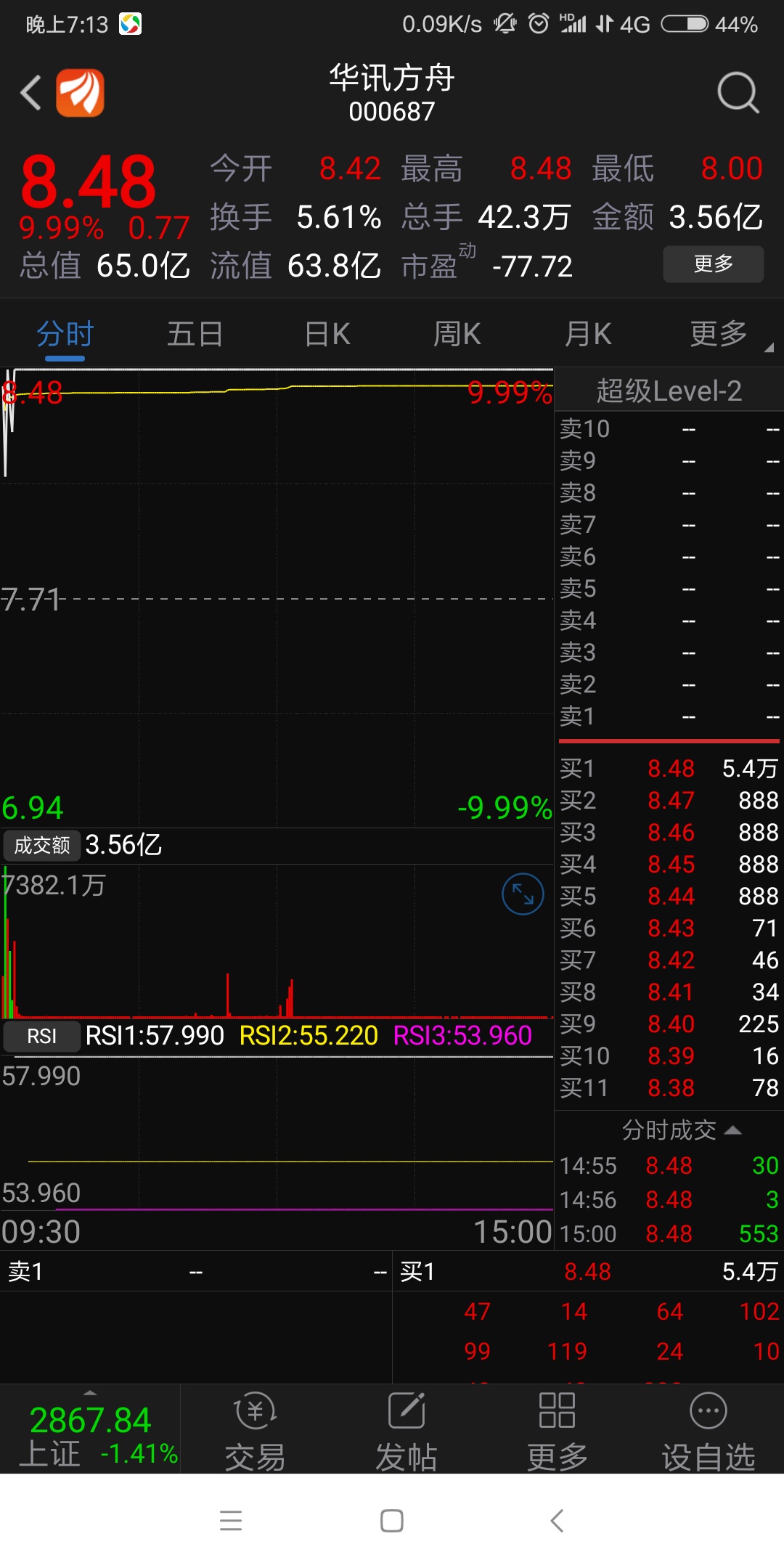Collapse the 分时成交 list arrow
Image resolution: width=784 pixels, height=1568 pixels.
tap(733, 1130)
